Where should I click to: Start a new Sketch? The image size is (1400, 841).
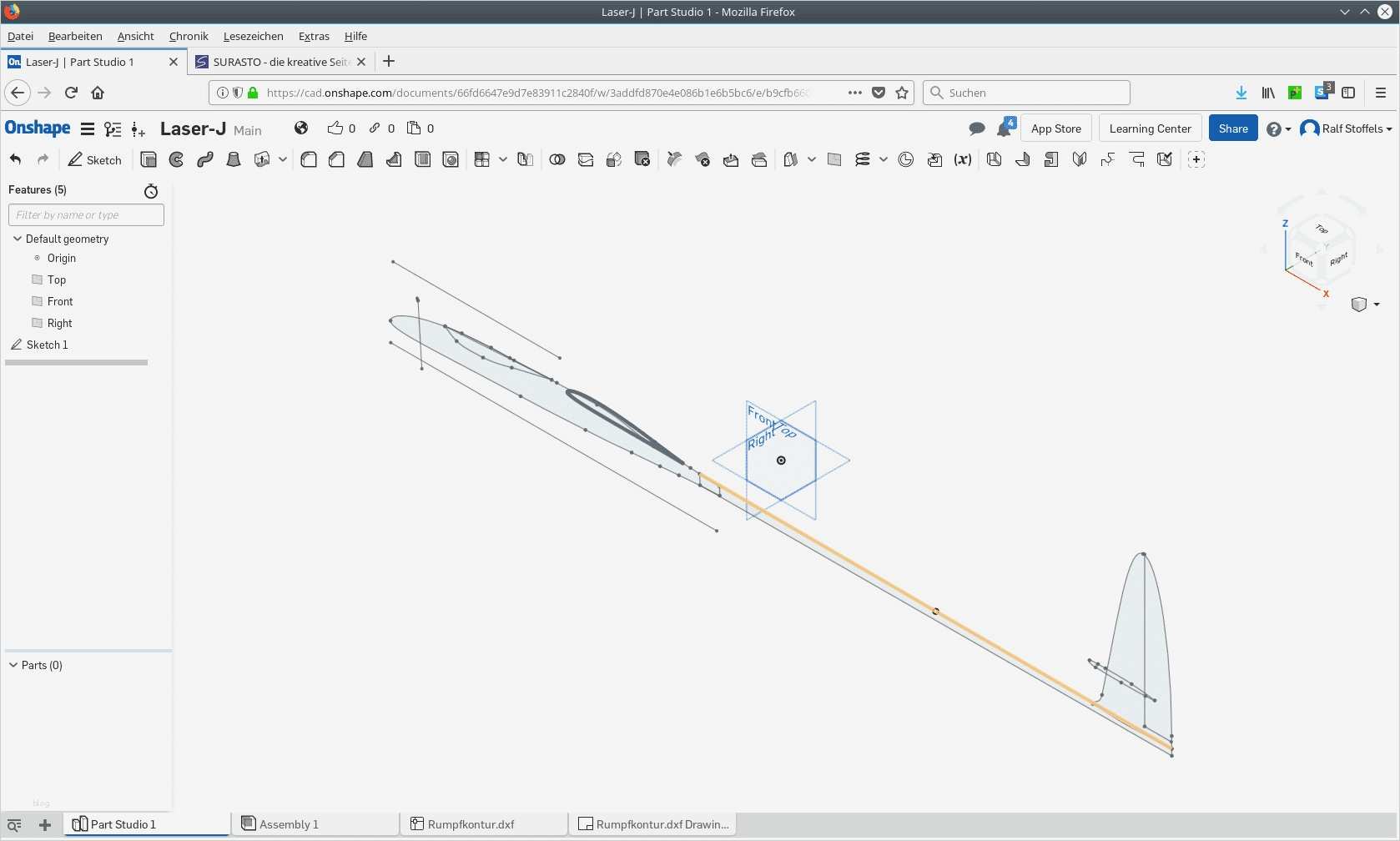95,160
